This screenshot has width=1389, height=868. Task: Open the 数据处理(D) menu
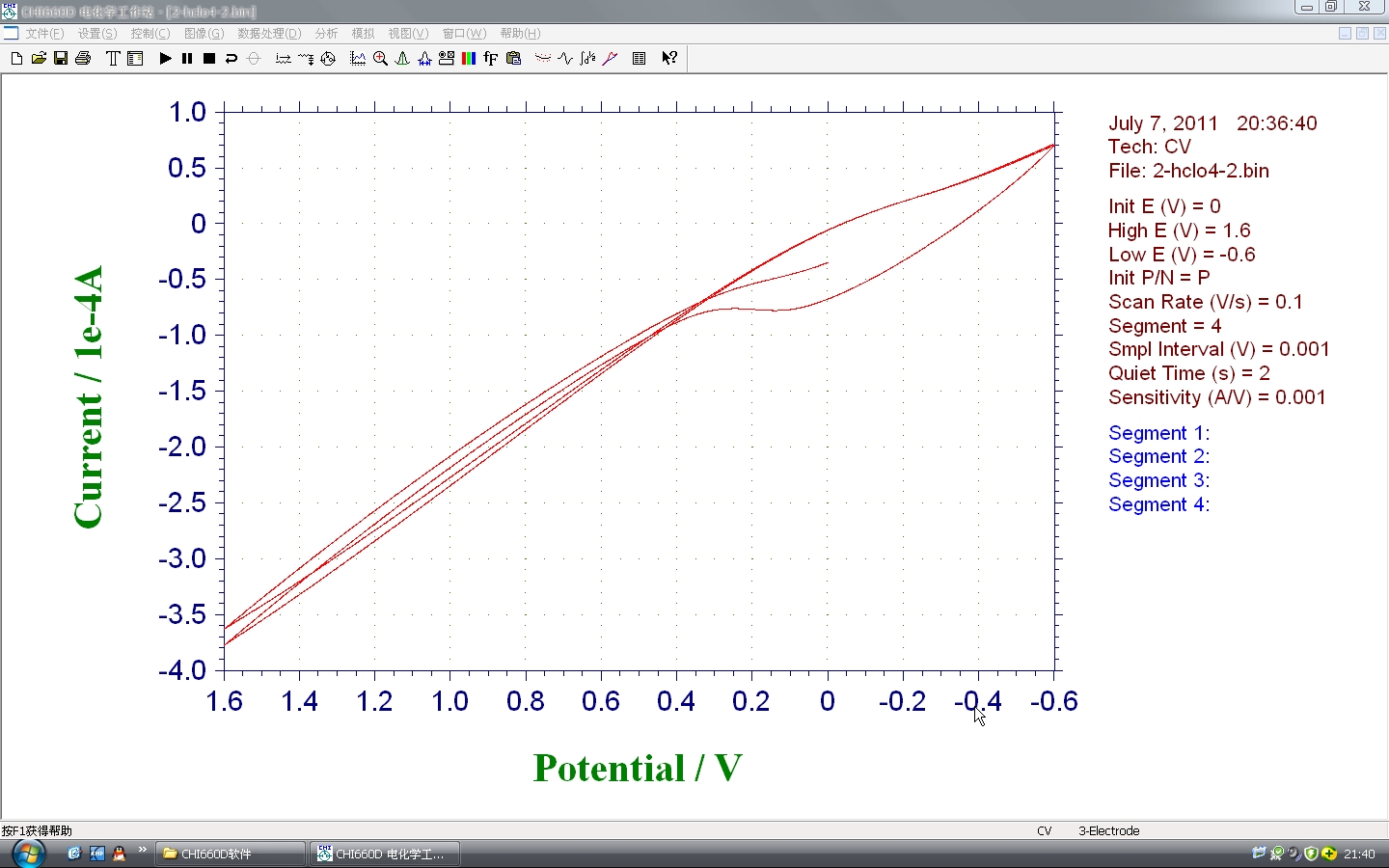coord(269,34)
